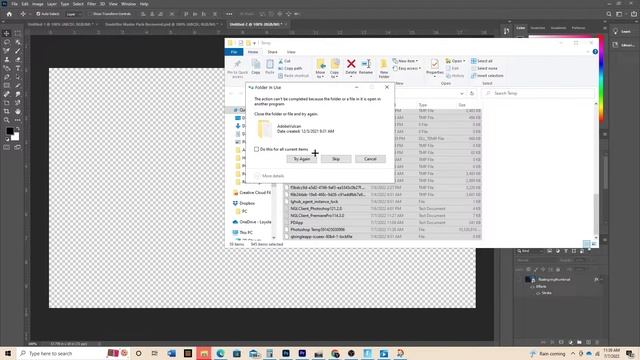640x360 pixels.
Task: Open Photoshop Filter menu
Action: (x=91, y=4)
